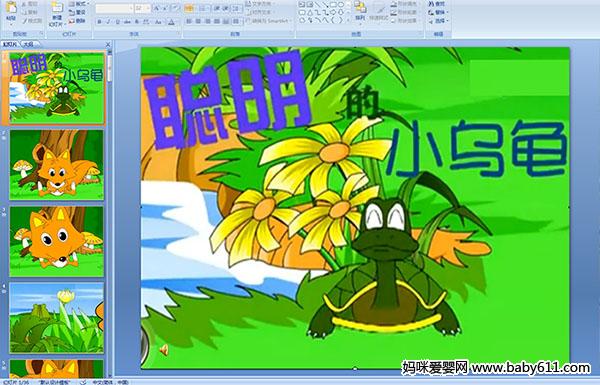The width and height of the screenshot is (600, 385).
Task: Open the font name dropdown
Action: click(131, 8)
